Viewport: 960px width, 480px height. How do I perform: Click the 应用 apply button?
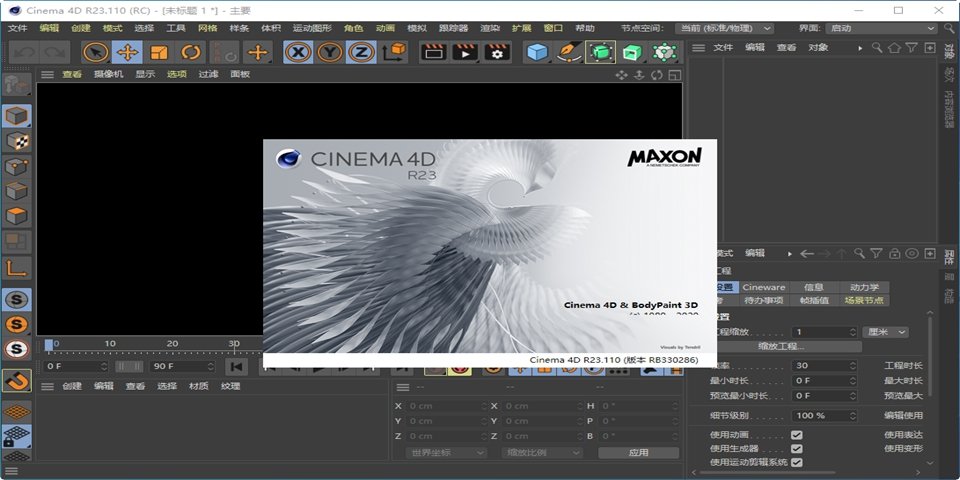(x=639, y=452)
